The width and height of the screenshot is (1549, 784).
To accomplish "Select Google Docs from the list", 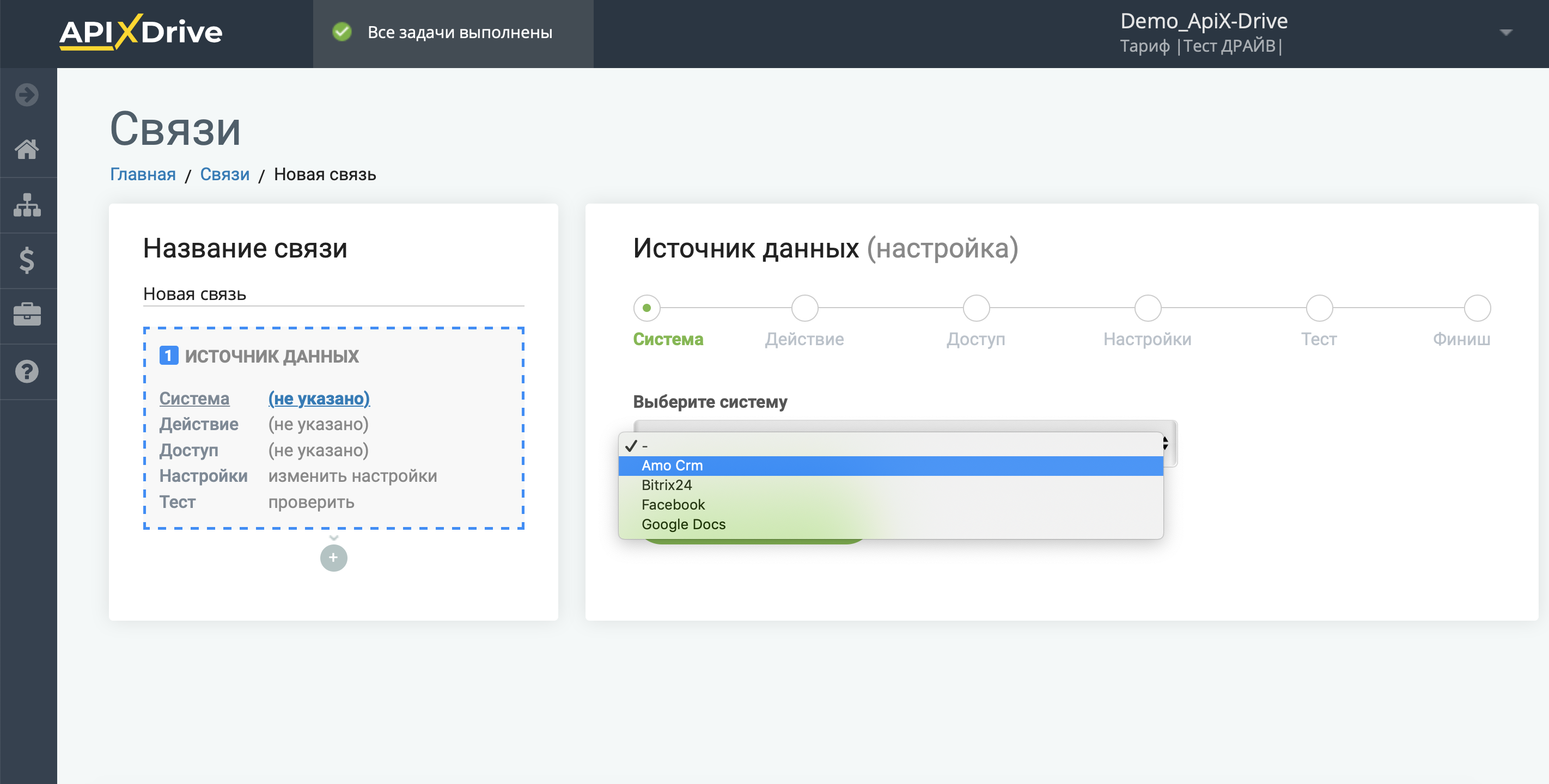I will (x=891, y=524).
